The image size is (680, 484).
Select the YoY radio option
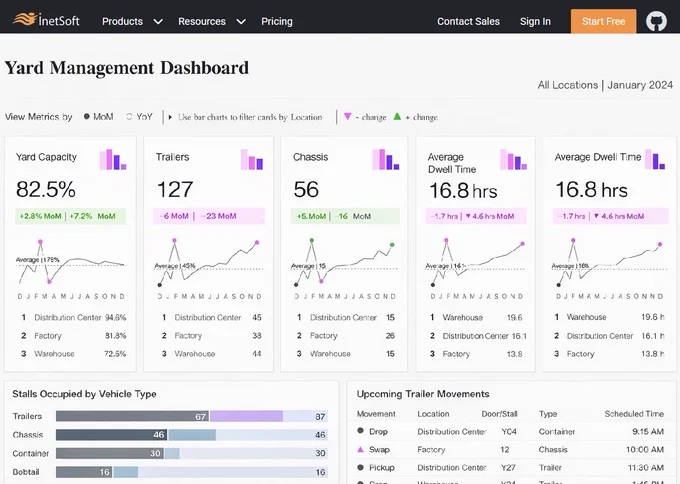tap(139, 117)
